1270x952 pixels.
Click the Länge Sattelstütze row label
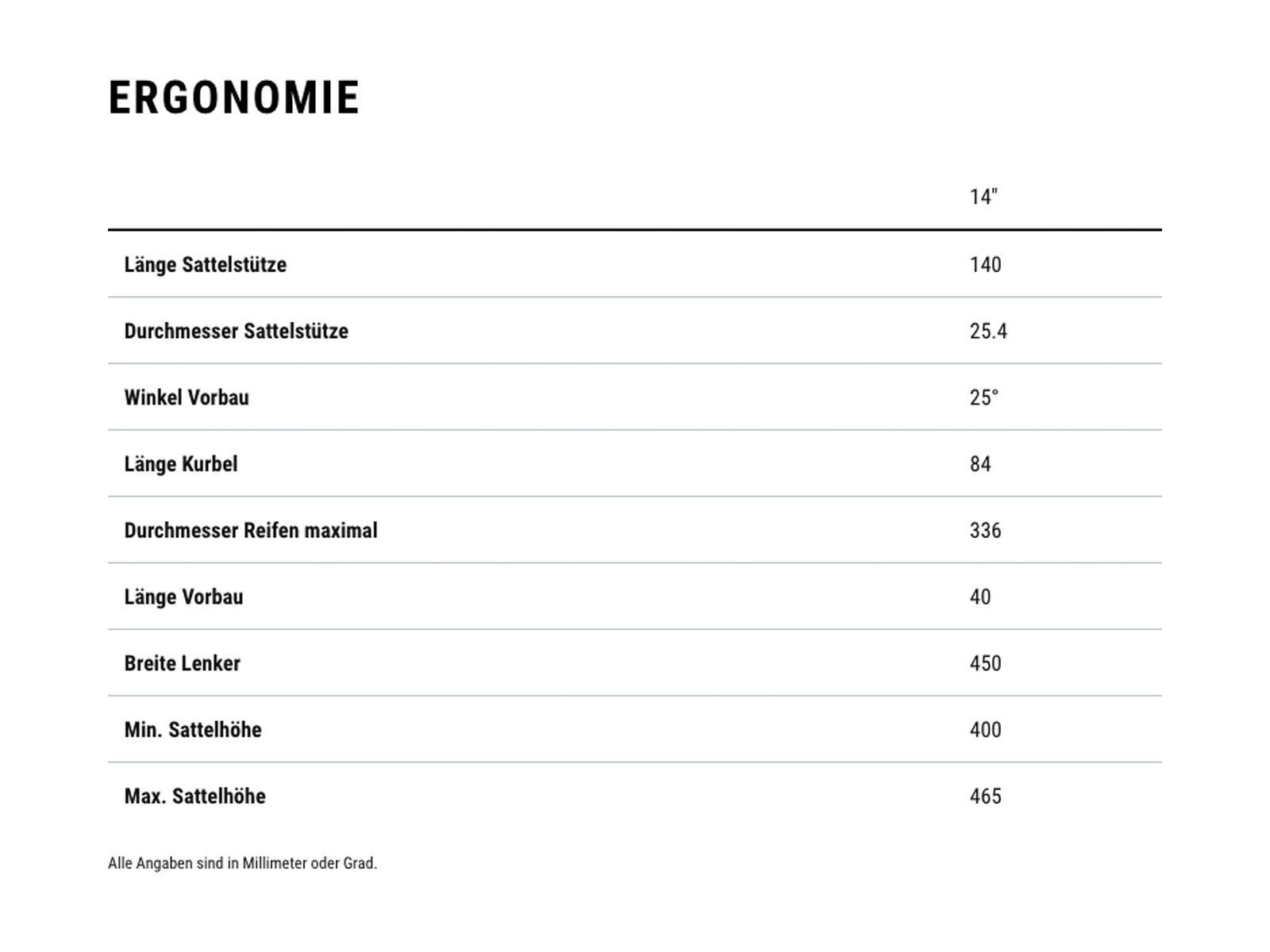click(205, 265)
